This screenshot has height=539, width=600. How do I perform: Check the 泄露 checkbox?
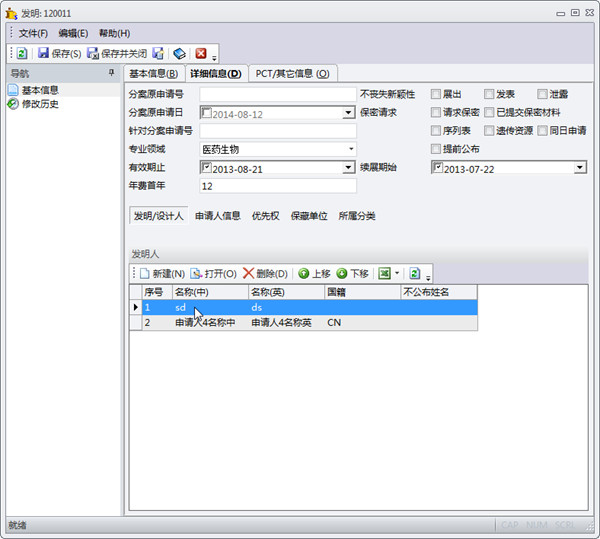tap(542, 94)
